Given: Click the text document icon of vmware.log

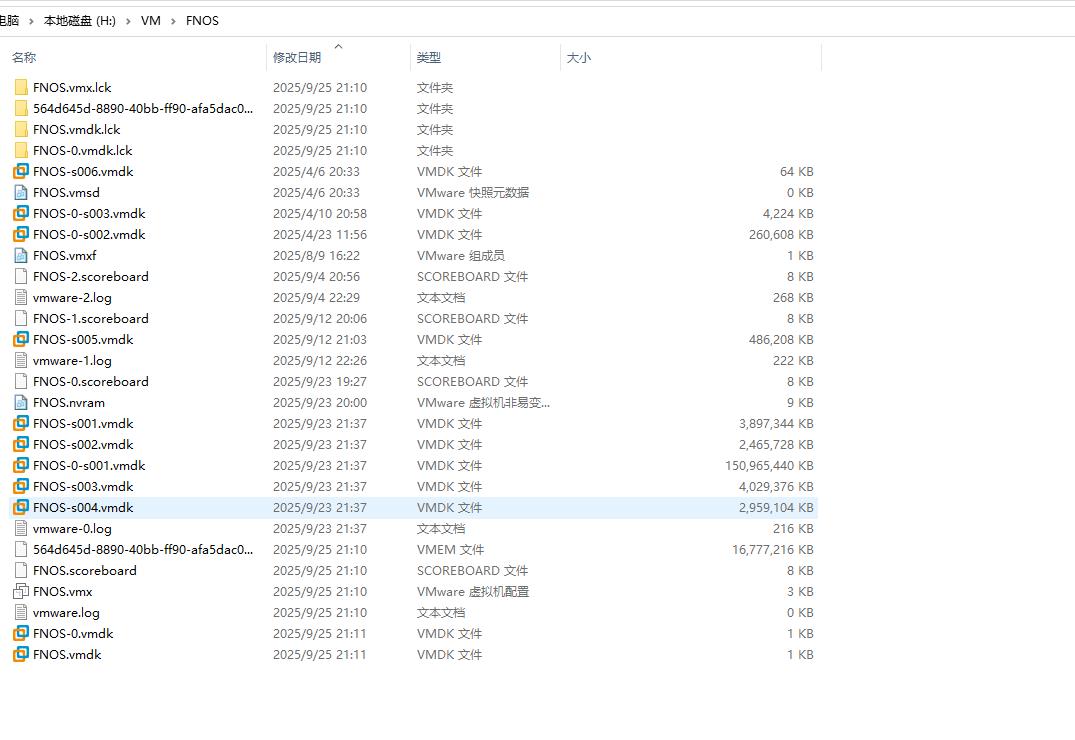Looking at the screenshot, I should (x=21, y=612).
